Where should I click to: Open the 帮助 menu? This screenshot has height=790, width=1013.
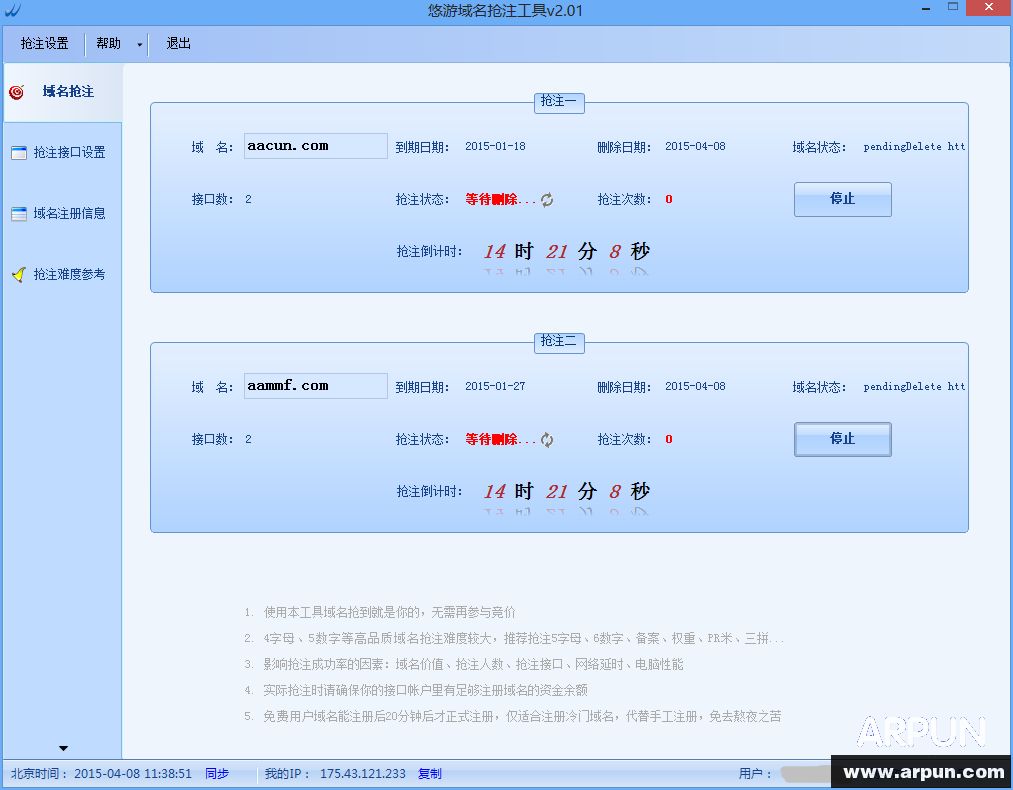click(109, 43)
